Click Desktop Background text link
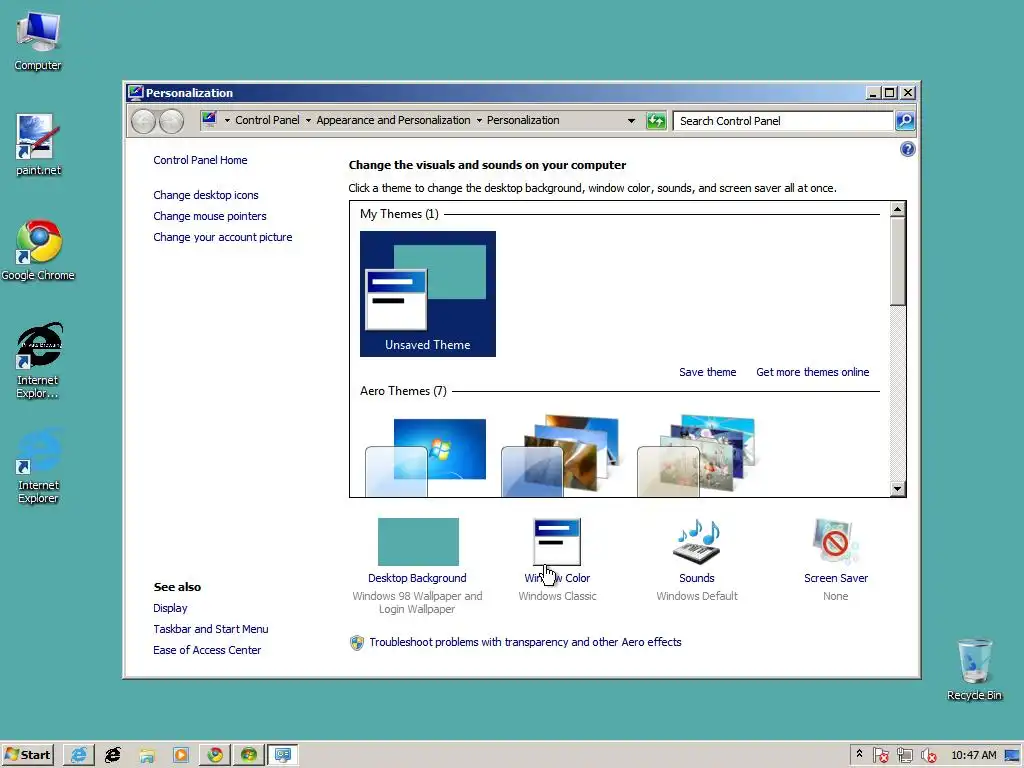The width and height of the screenshot is (1024, 768). pyautogui.click(x=417, y=578)
